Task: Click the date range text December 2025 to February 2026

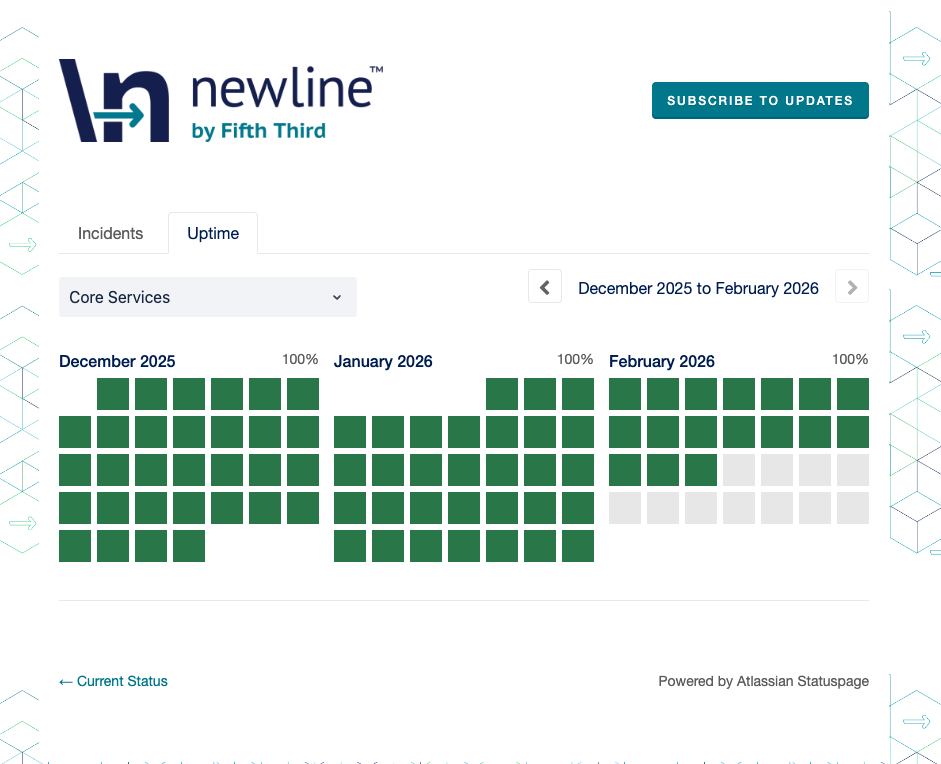Action: 698,288
